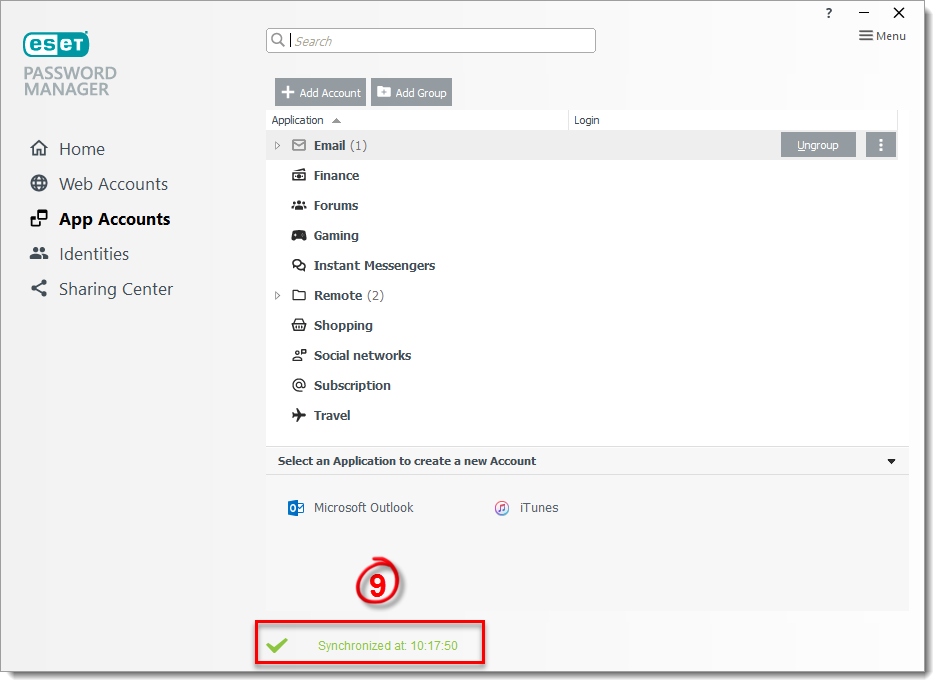Click the Shopping basket icon
Image resolution: width=940 pixels, height=687 pixels.
coord(300,325)
